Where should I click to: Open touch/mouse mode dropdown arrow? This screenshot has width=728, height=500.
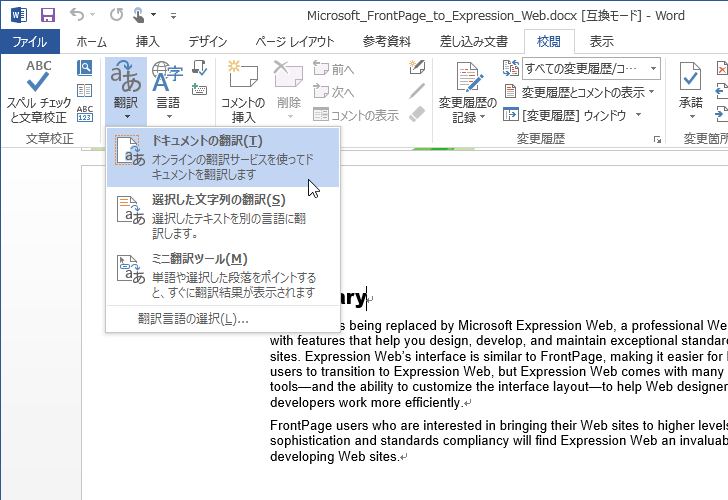tap(153, 15)
